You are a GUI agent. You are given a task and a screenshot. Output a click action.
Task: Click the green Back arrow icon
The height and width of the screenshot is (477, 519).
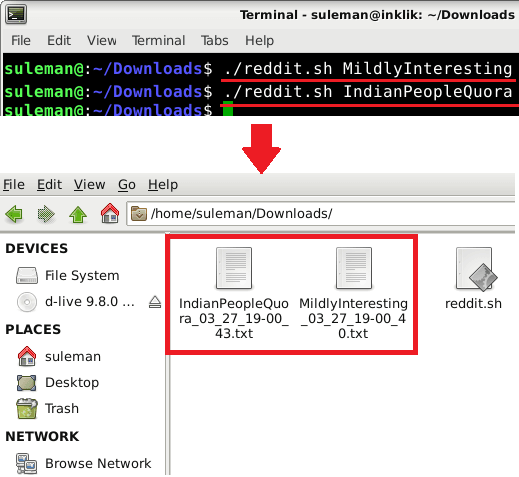[x=14, y=214]
